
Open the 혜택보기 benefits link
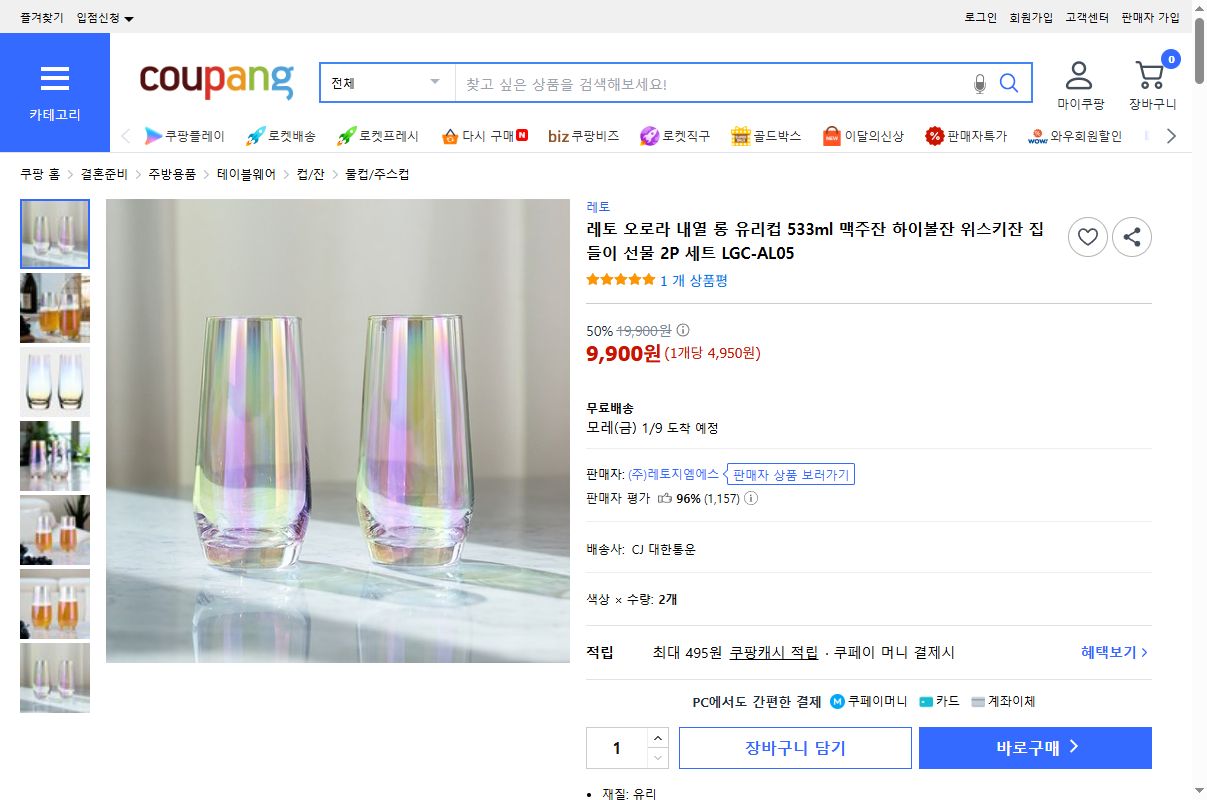coord(1107,652)
